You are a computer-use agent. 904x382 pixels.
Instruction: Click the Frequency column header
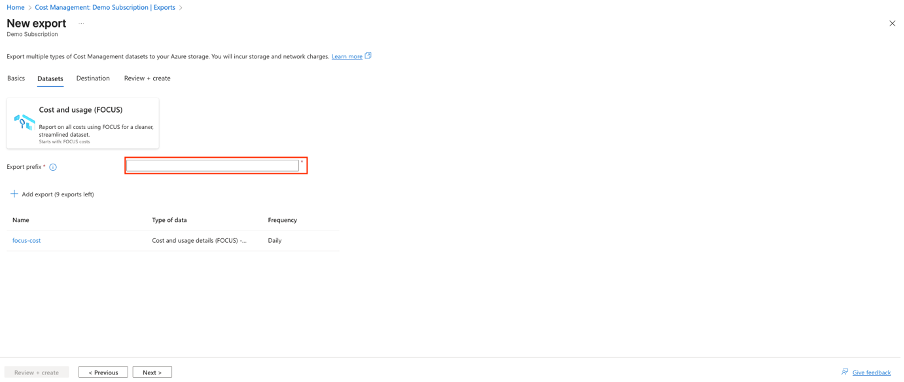(x=282, y=220)
